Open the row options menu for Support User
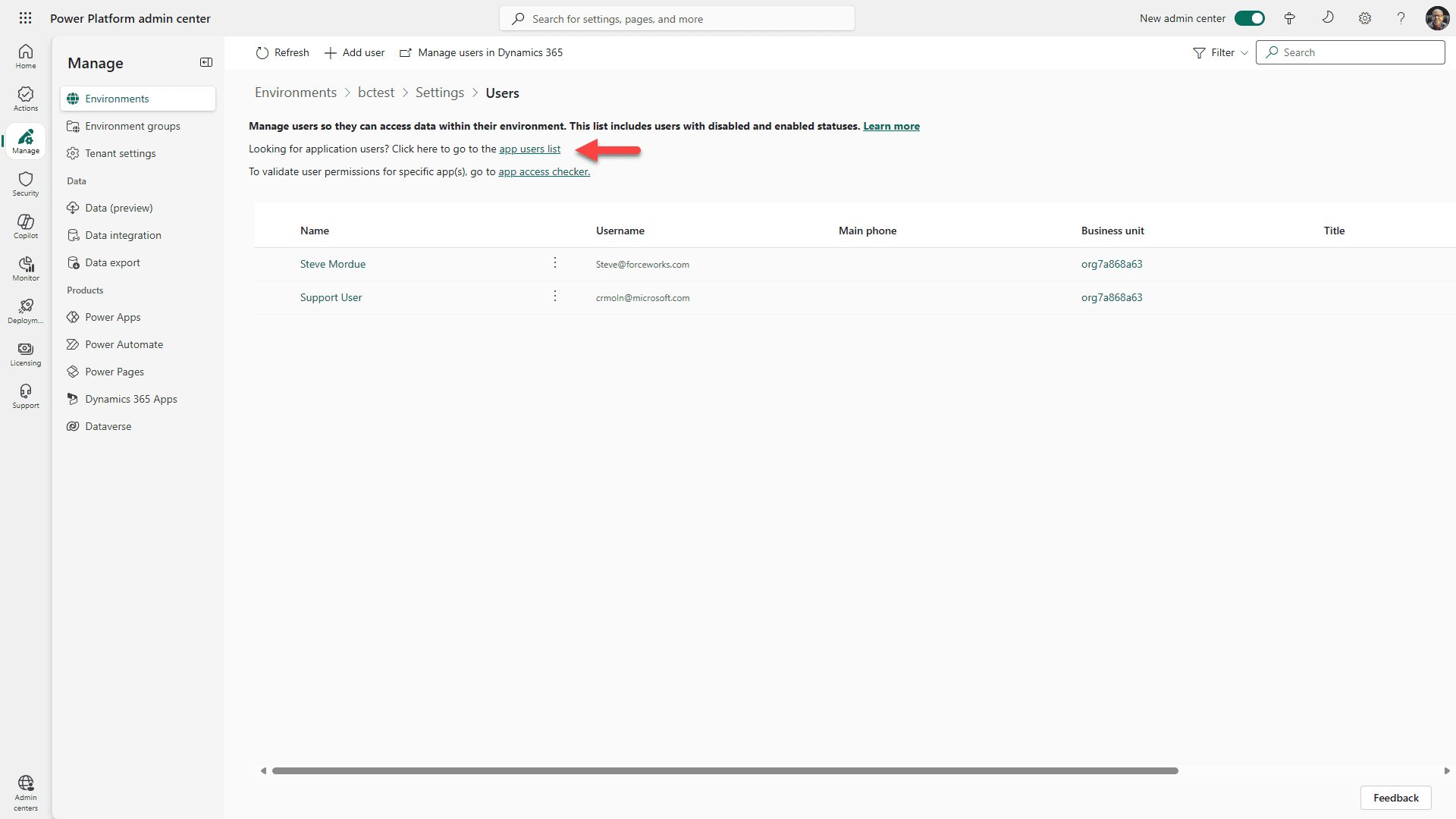This screenshot has height=819, width=1456. 555,296
